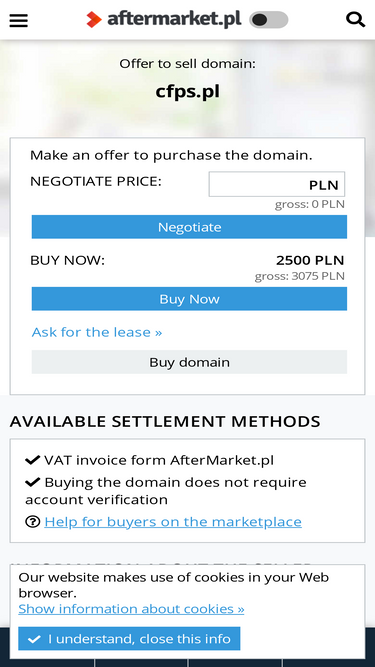375x667 pixels.
Task: Click the blue Negotiate button
Action: (x=189, y=227)
